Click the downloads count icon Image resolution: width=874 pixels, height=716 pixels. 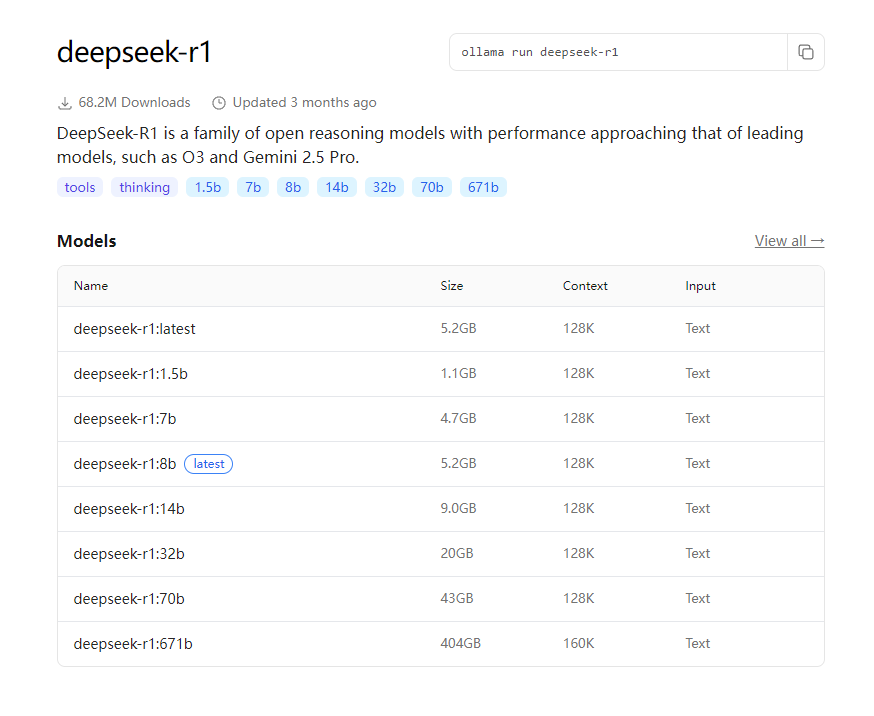(x=65, y=103)
